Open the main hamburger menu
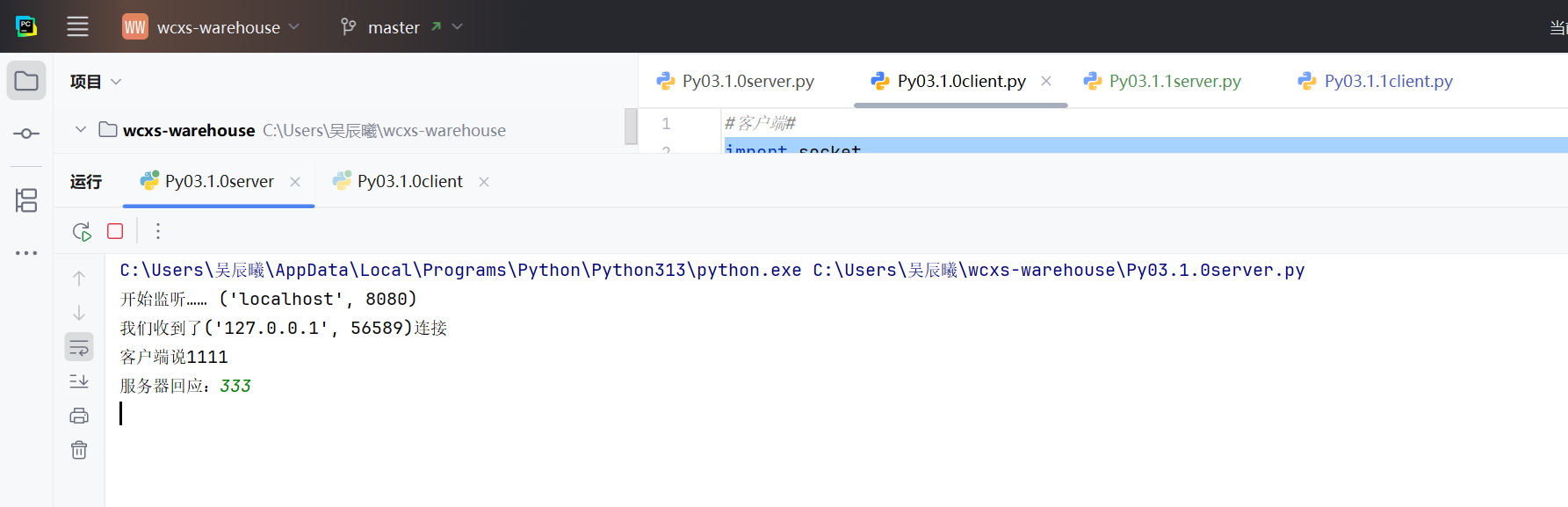Screen dimensions: 1568x507 (77, 27)
